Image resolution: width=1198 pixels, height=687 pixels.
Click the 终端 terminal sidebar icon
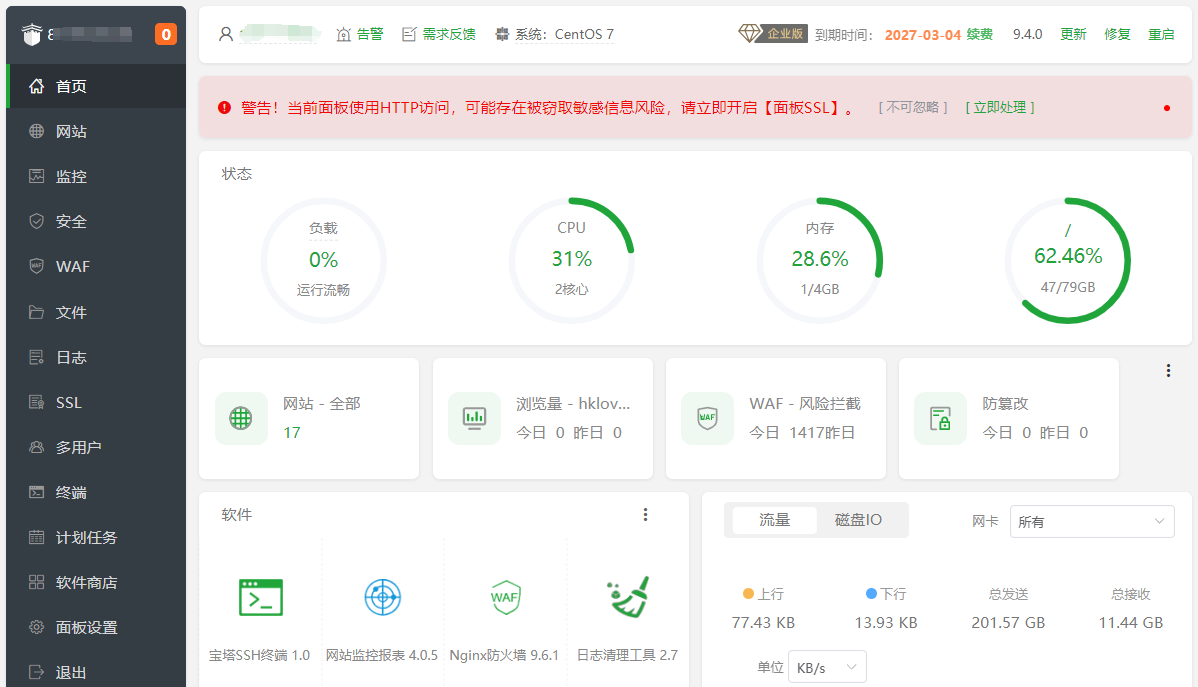36,492
